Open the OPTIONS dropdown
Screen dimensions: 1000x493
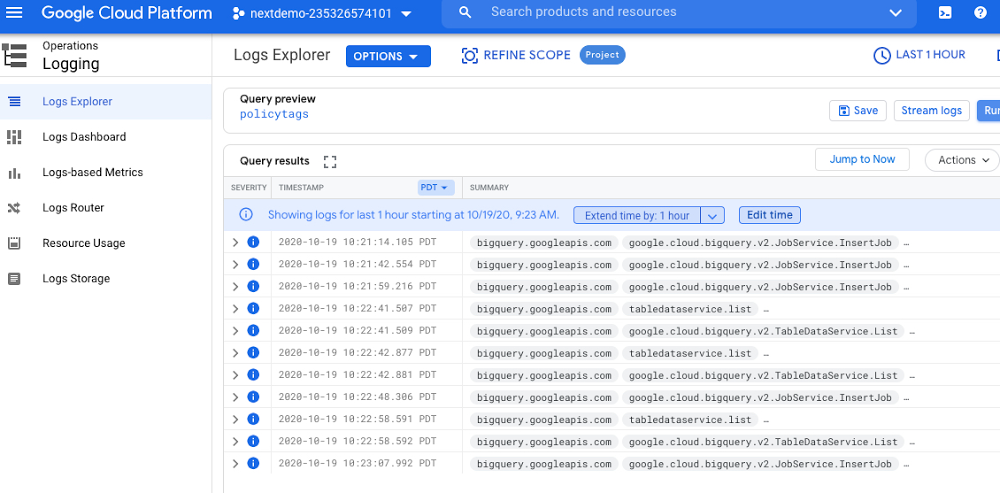(388, 56)
